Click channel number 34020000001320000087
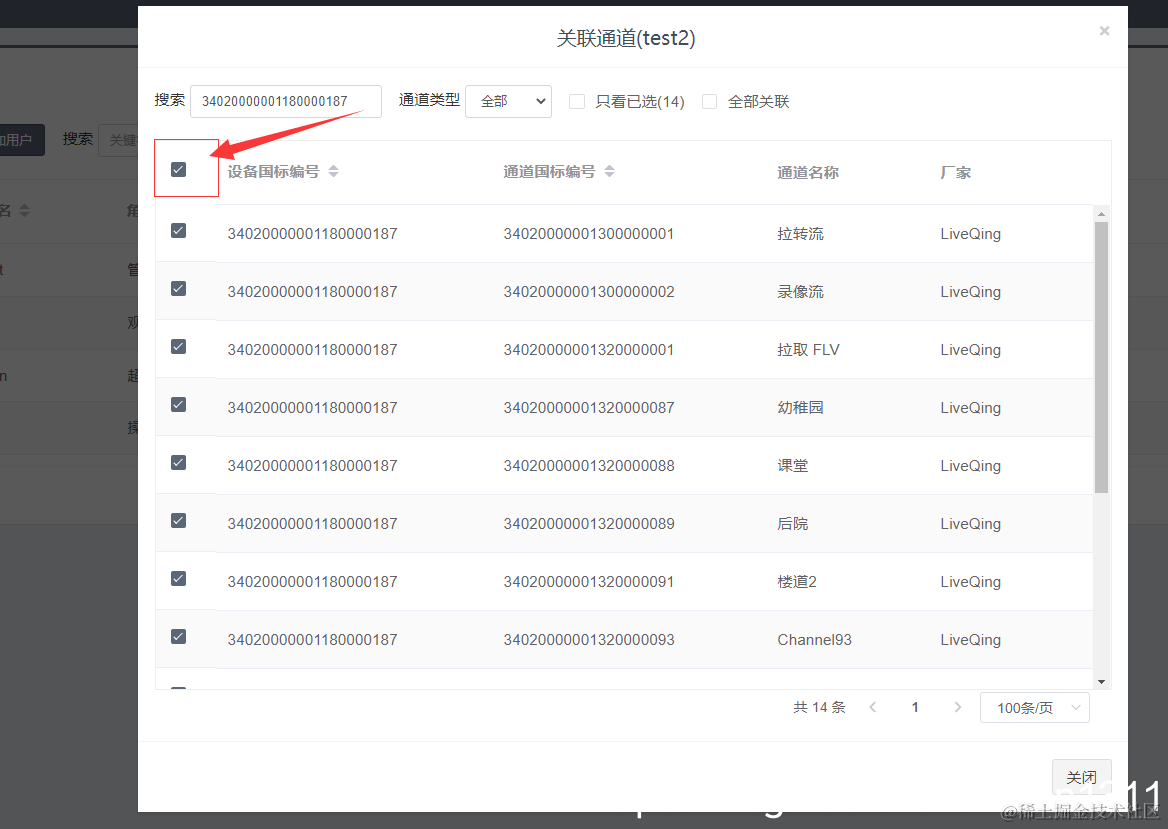This screenshot has width=1168, height=829. click(x=588, y=408)
